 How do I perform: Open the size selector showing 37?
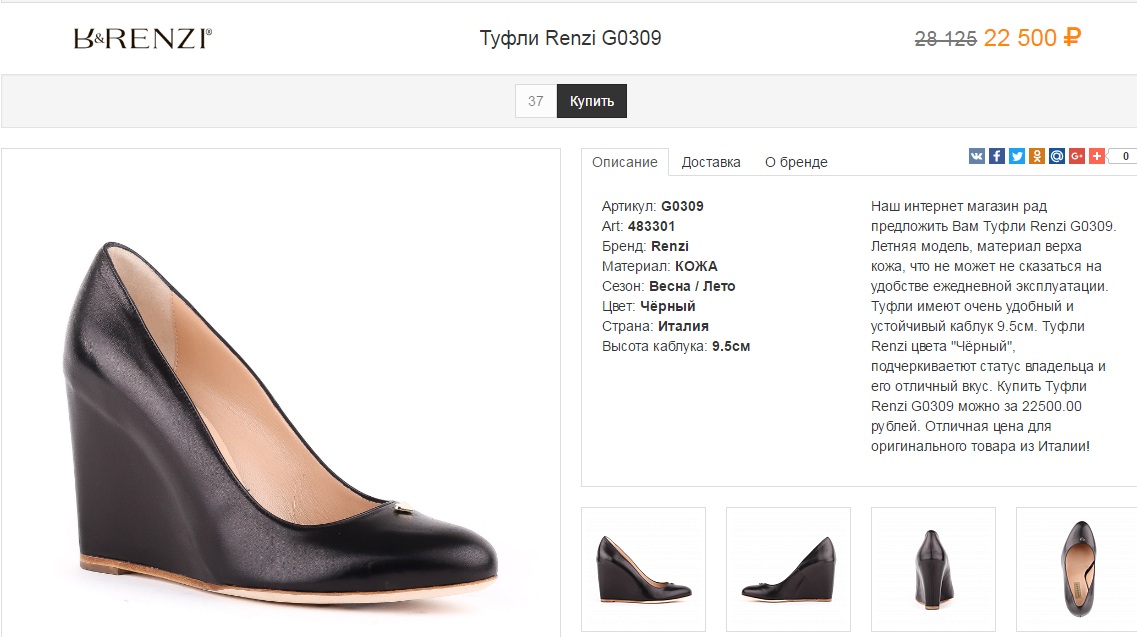536,101
